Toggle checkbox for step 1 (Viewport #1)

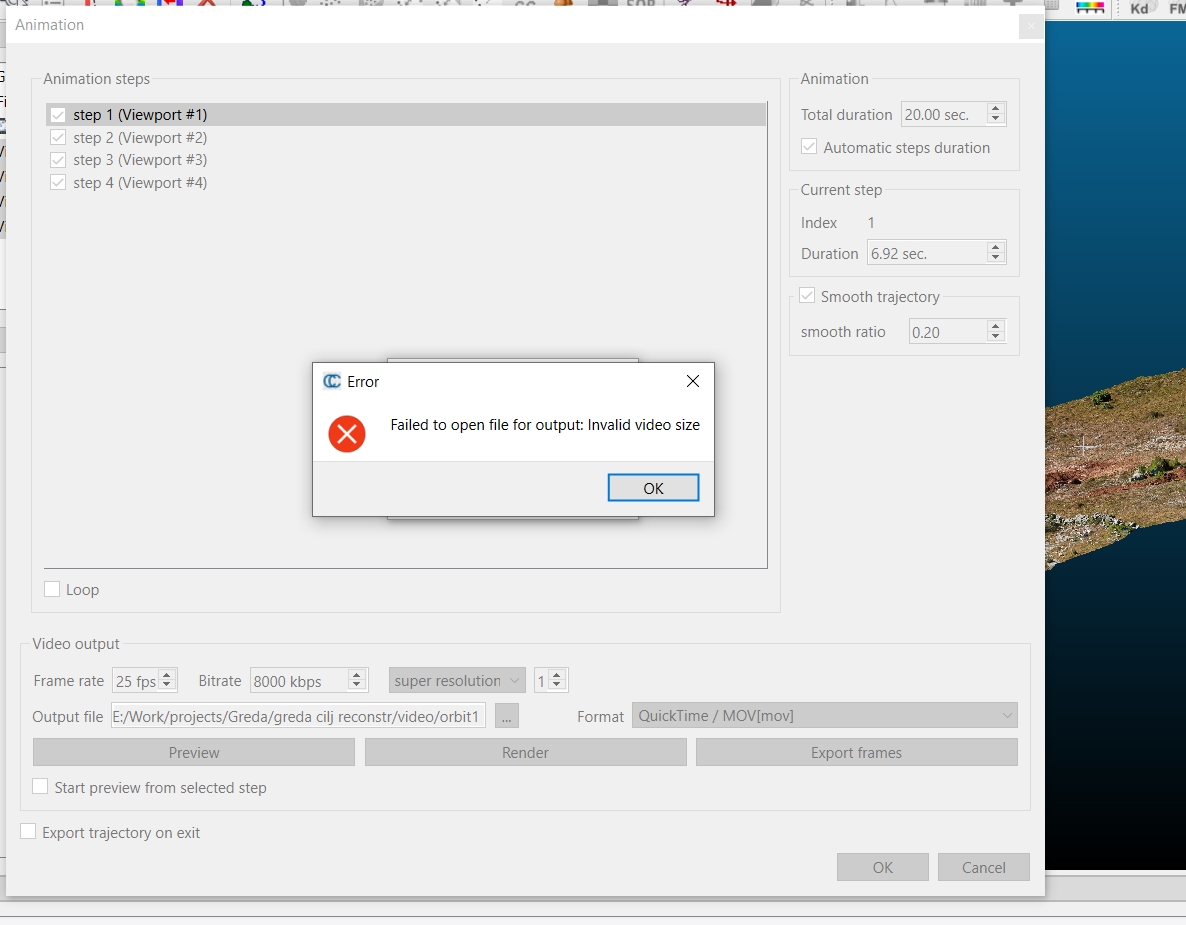pos(57,115)
